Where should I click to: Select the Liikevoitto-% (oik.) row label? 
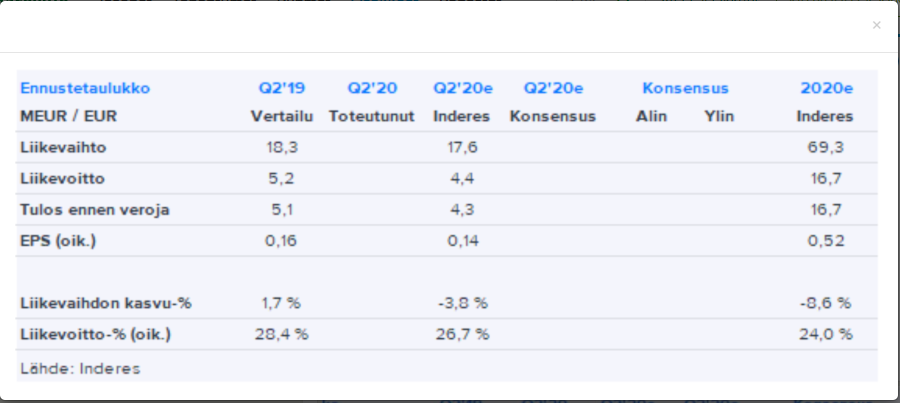click(95, 333)
